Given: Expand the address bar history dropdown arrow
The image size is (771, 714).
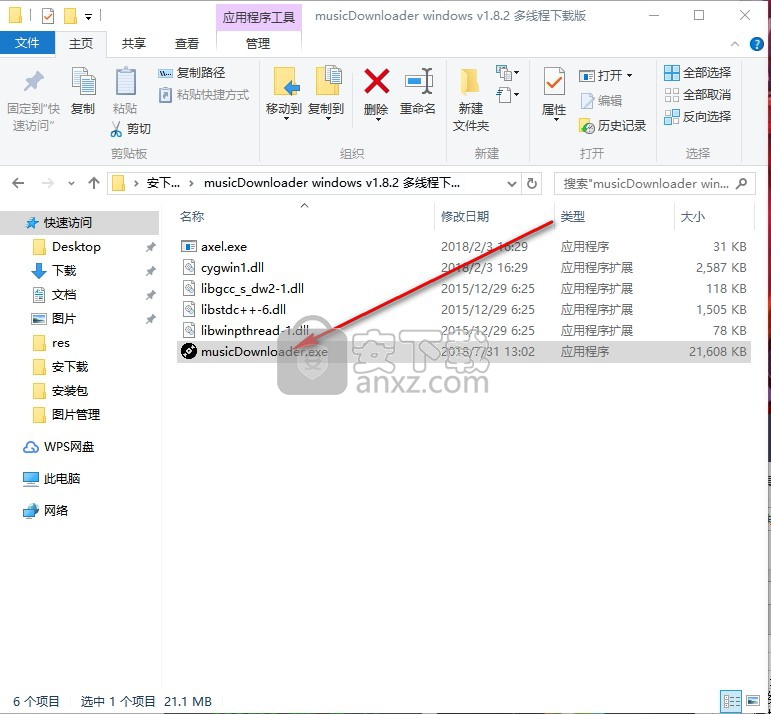Looking at the screenshot, I should pos(511,184).
